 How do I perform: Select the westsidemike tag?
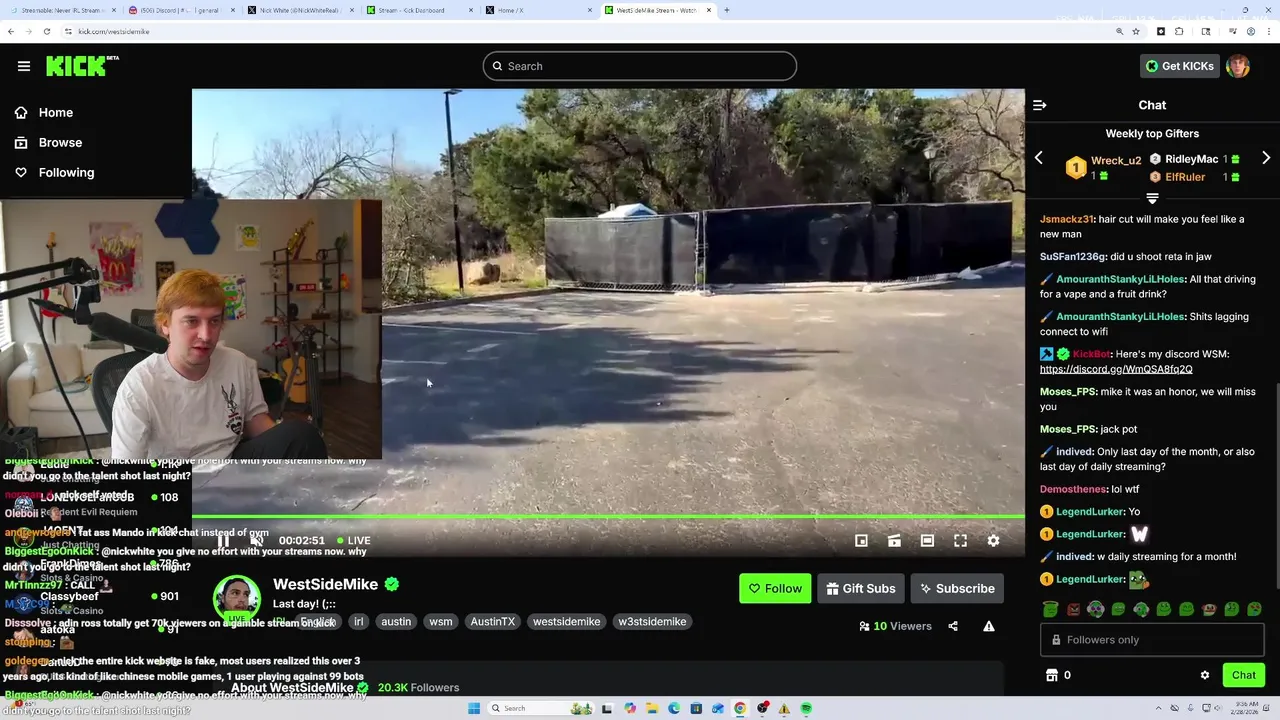567,622
